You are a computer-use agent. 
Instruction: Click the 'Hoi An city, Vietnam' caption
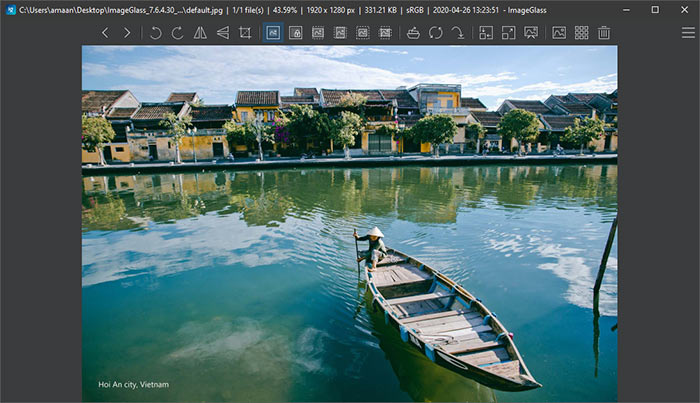133,384
